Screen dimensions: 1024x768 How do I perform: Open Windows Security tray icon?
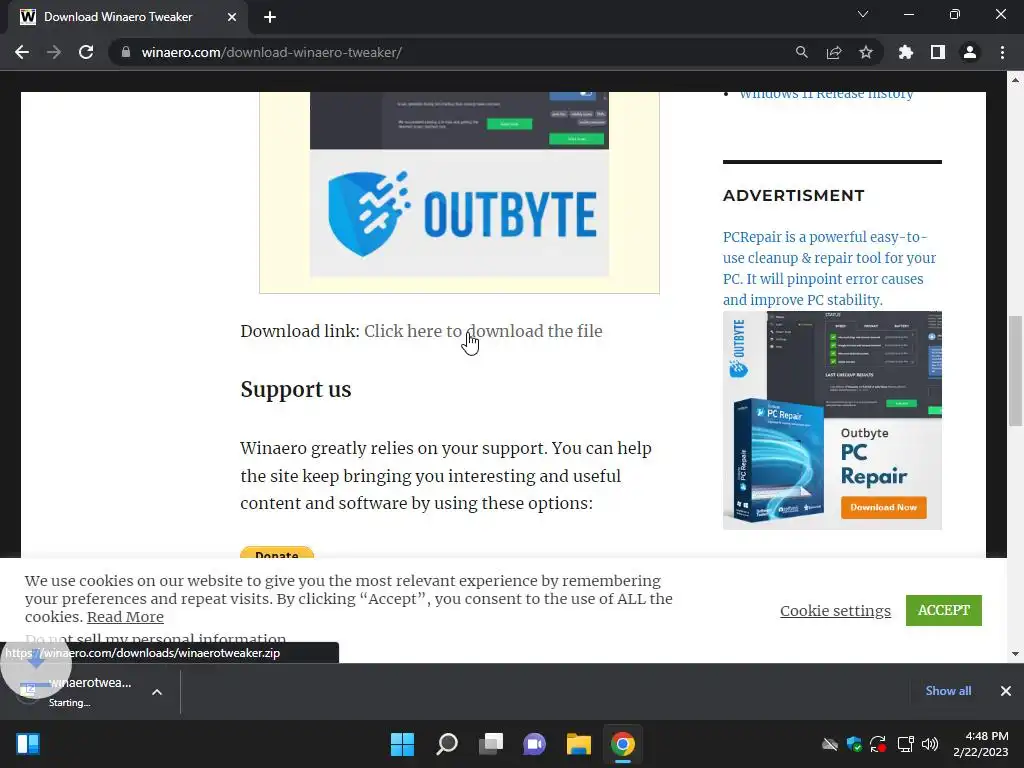[x=854, y=744]
